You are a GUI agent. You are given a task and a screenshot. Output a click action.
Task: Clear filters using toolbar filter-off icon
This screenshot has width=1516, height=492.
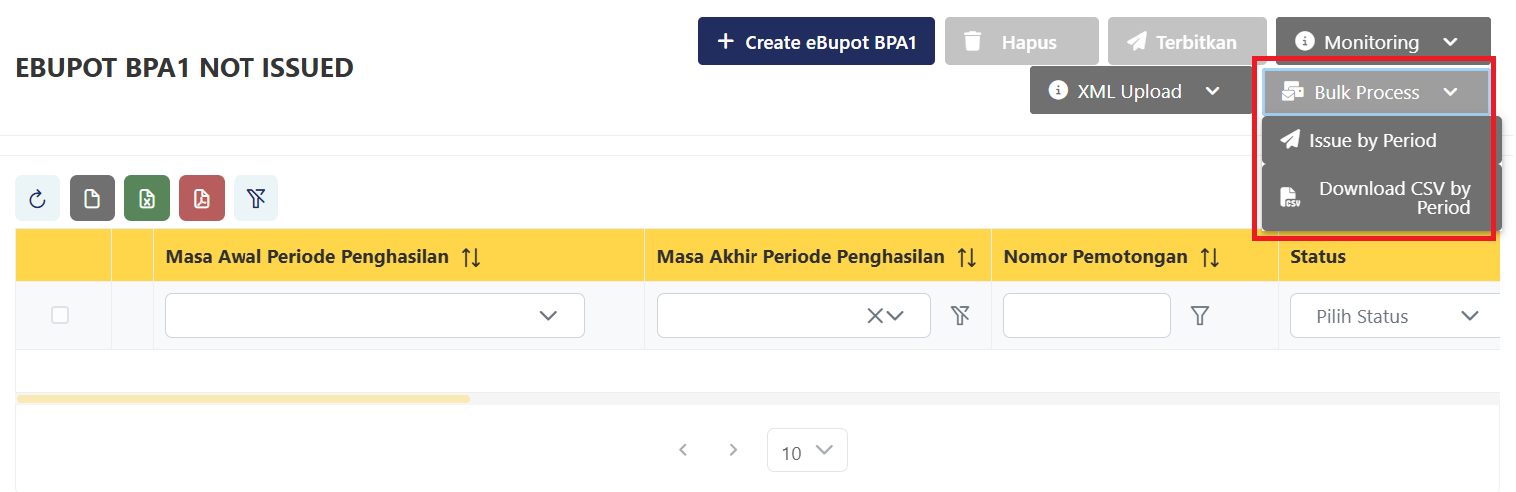(x=256, y=199)
